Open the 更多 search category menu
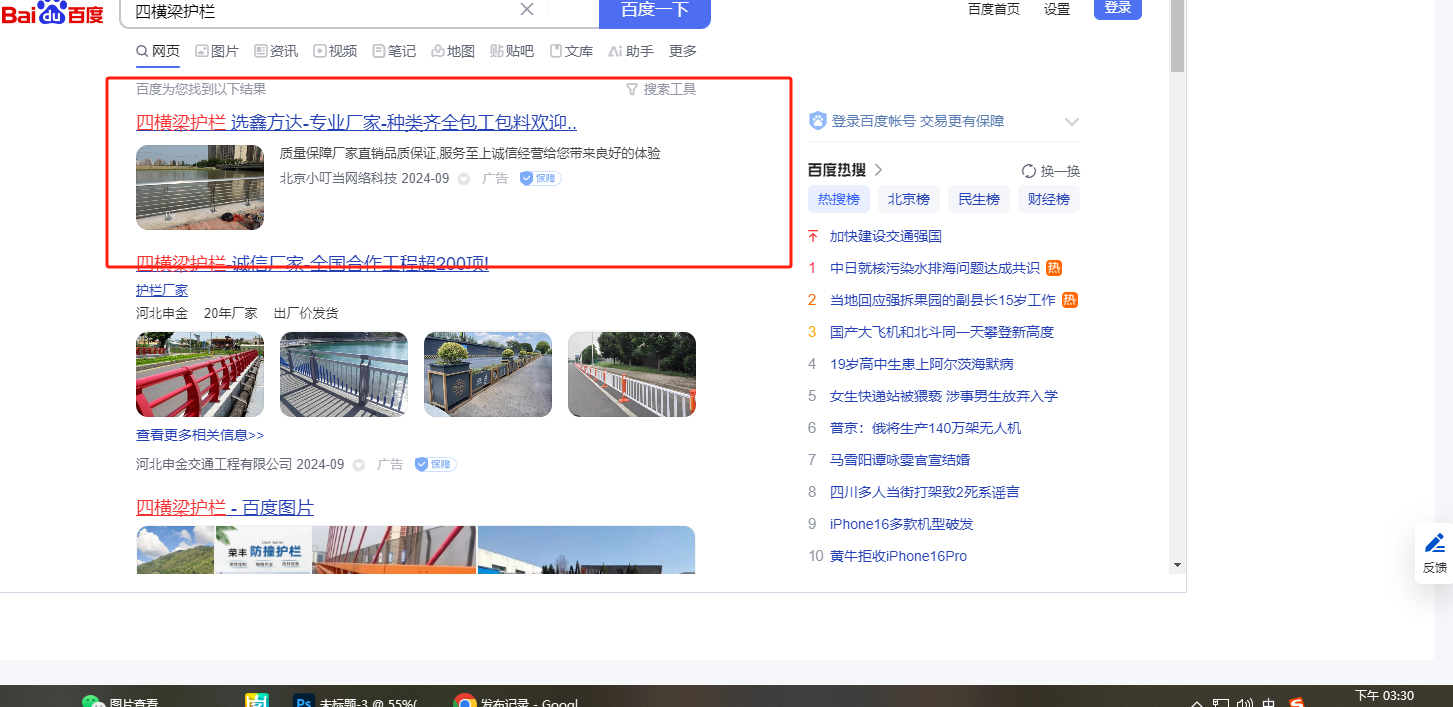 tap(683, 51)
